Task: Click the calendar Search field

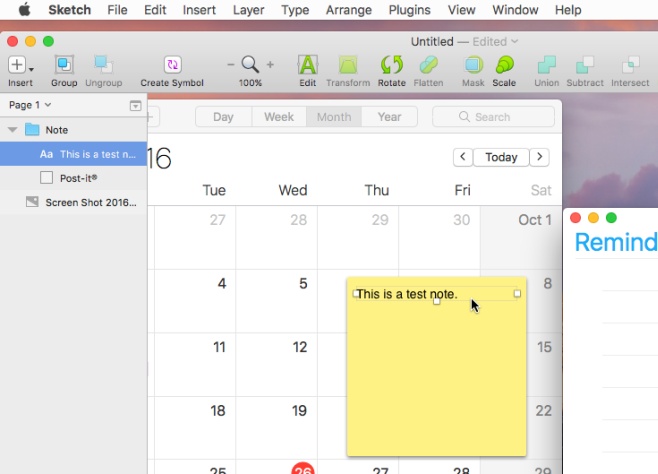Action: tap(494, 117)
